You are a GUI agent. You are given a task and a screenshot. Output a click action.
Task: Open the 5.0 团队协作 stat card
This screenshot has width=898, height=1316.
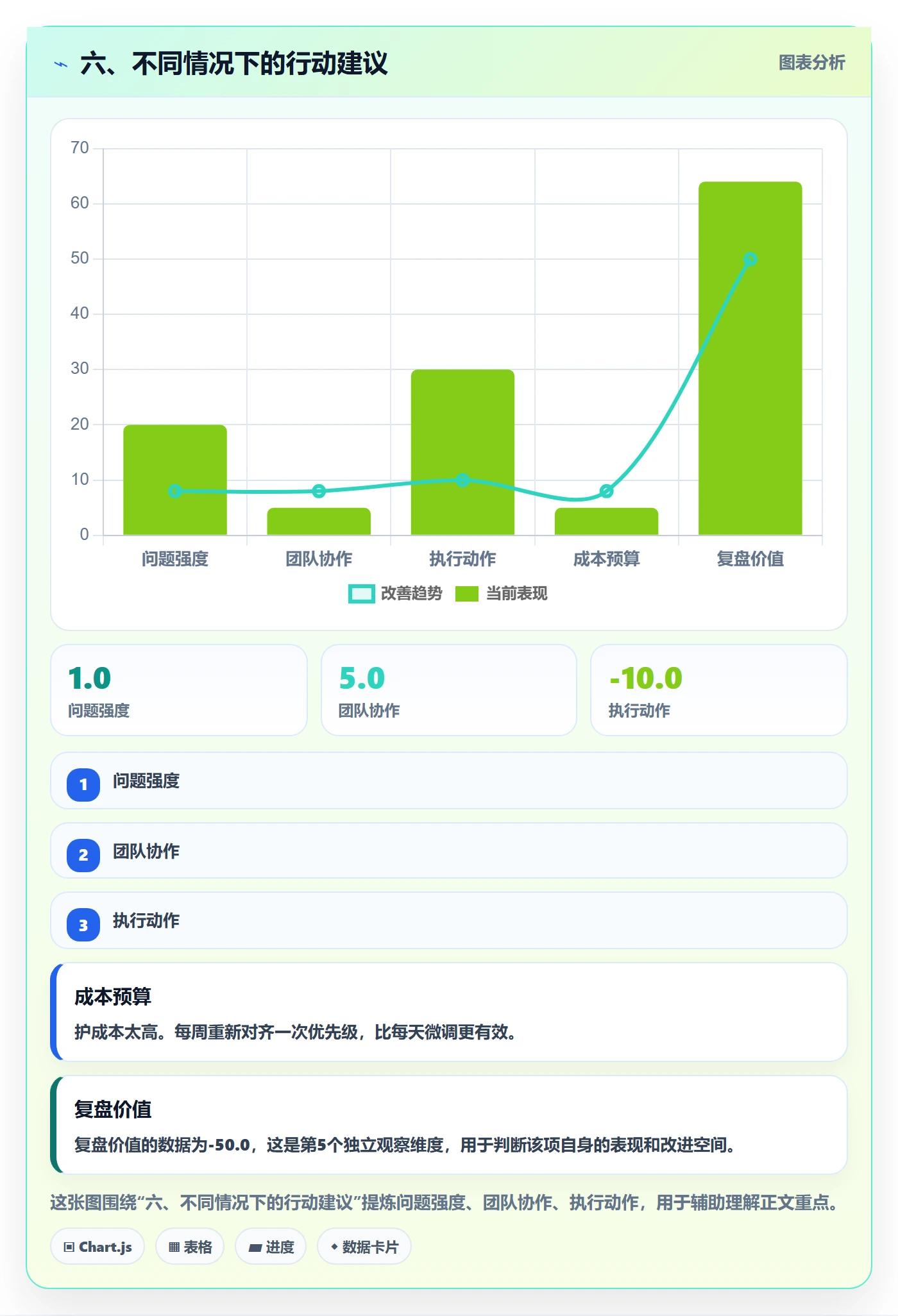pos(449,690)
